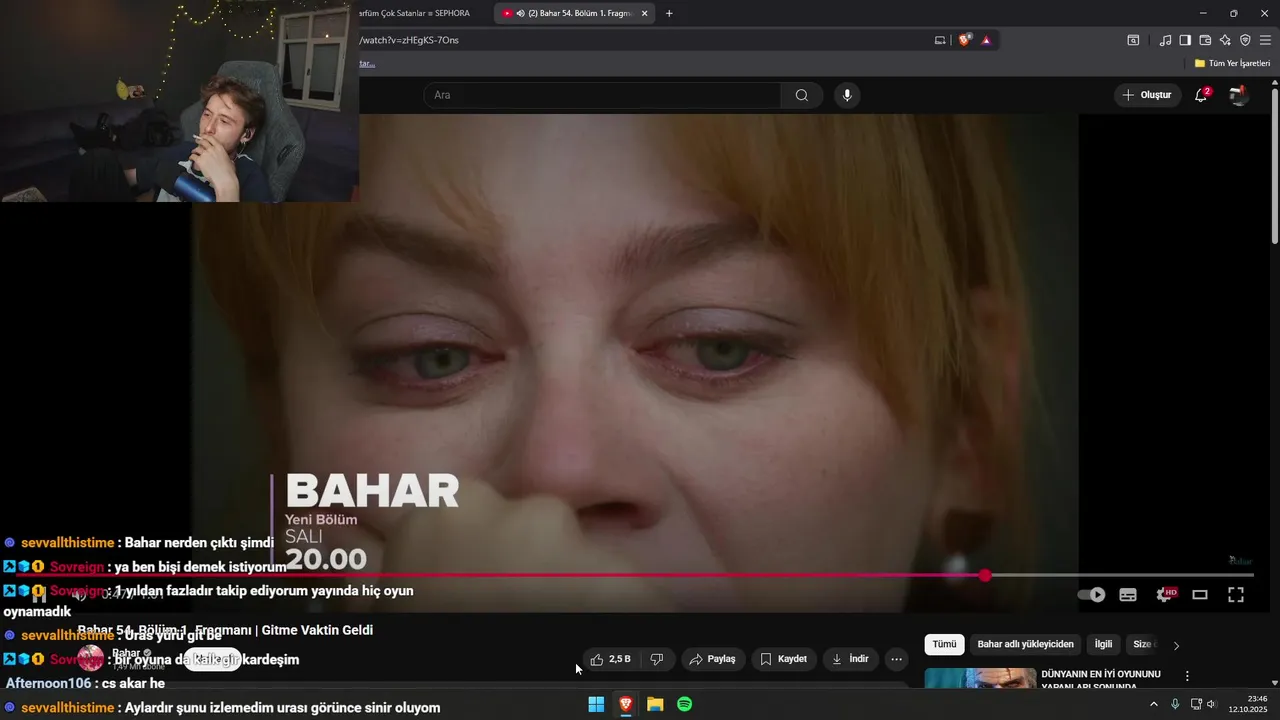
Task: Open Tüm Yer İşaretleri bookmarks folder
Action: pos(1232,63)
